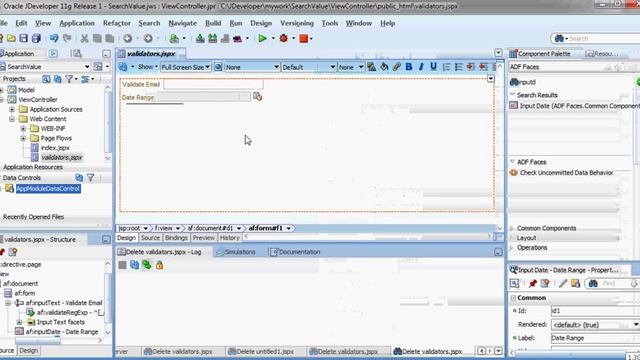Click the gray stop icon in Log panel
The height and width of the screenshot is (360, 640).
[122, 265]
